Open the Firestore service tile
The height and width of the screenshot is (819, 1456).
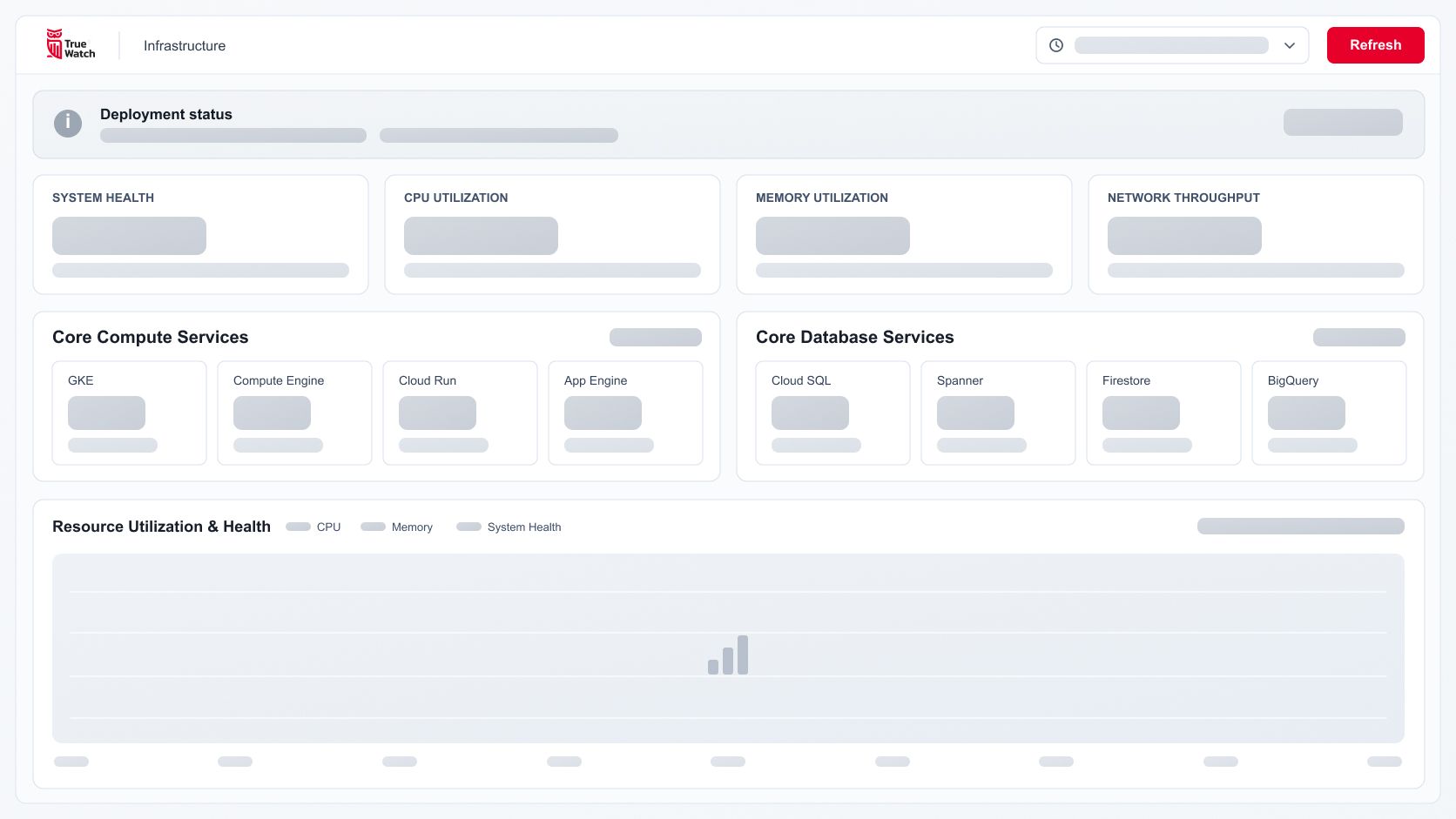tap(1163, 413)
